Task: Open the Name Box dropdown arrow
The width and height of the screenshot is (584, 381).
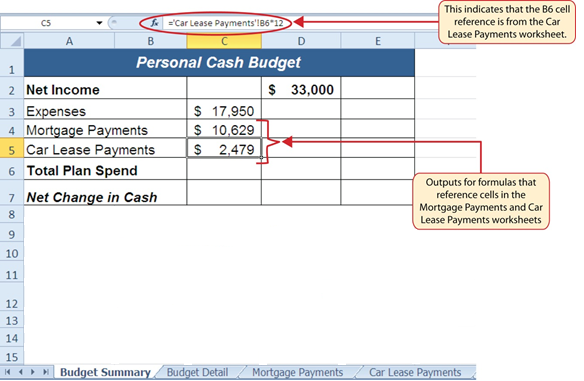Action: 99,23
